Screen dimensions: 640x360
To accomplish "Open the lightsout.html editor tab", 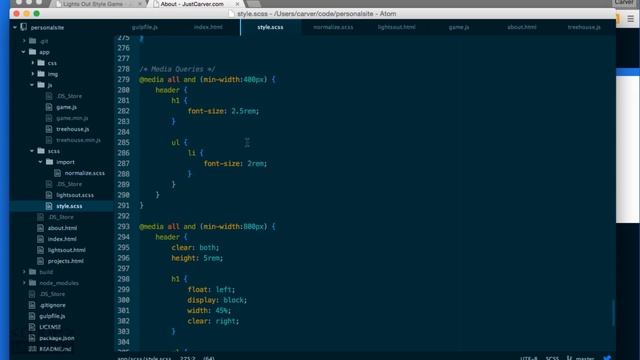I will (396, 27).
